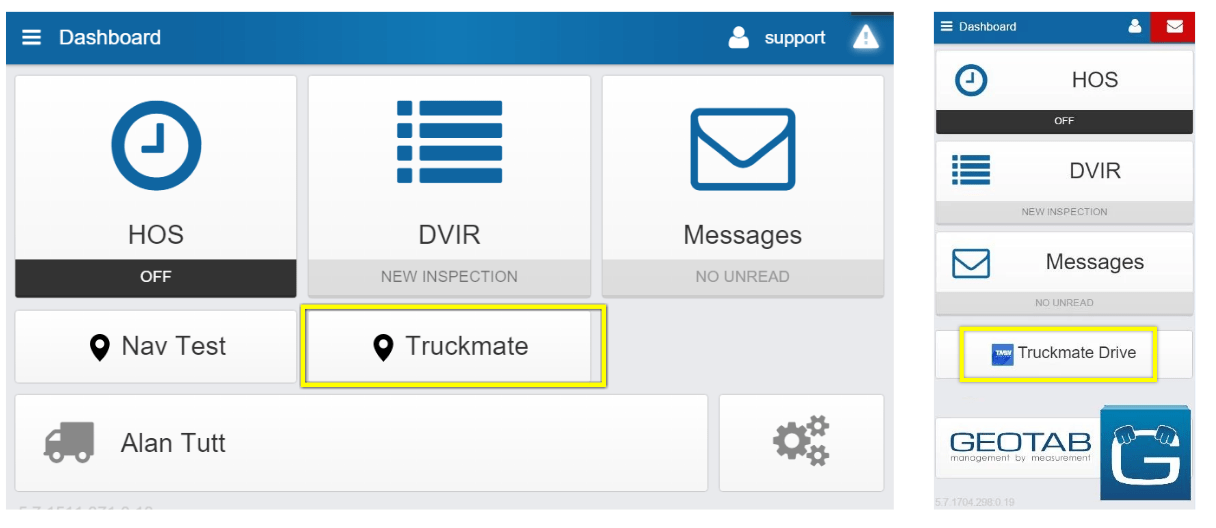
Task: Click the Geotab logo banner
Action: (x=1018, y=447)
